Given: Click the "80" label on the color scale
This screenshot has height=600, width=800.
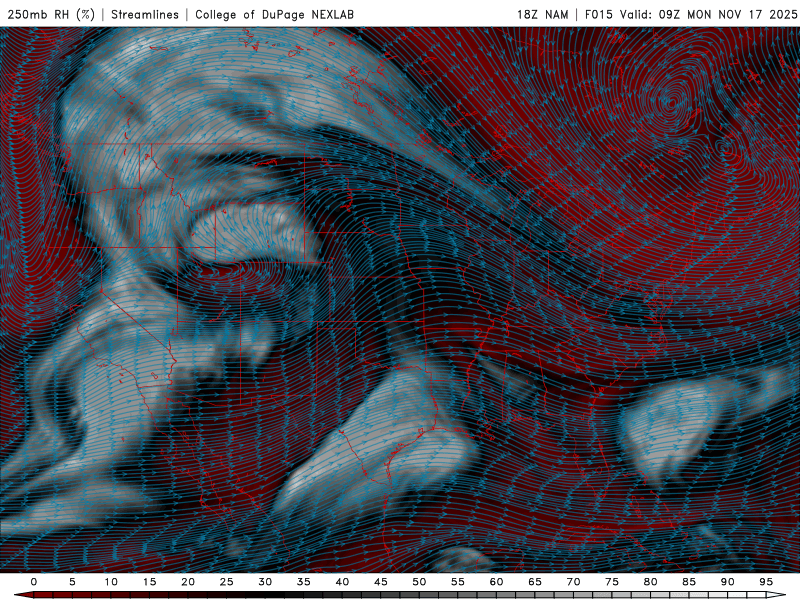Looking at the screenshot, I should pos(650,582).
